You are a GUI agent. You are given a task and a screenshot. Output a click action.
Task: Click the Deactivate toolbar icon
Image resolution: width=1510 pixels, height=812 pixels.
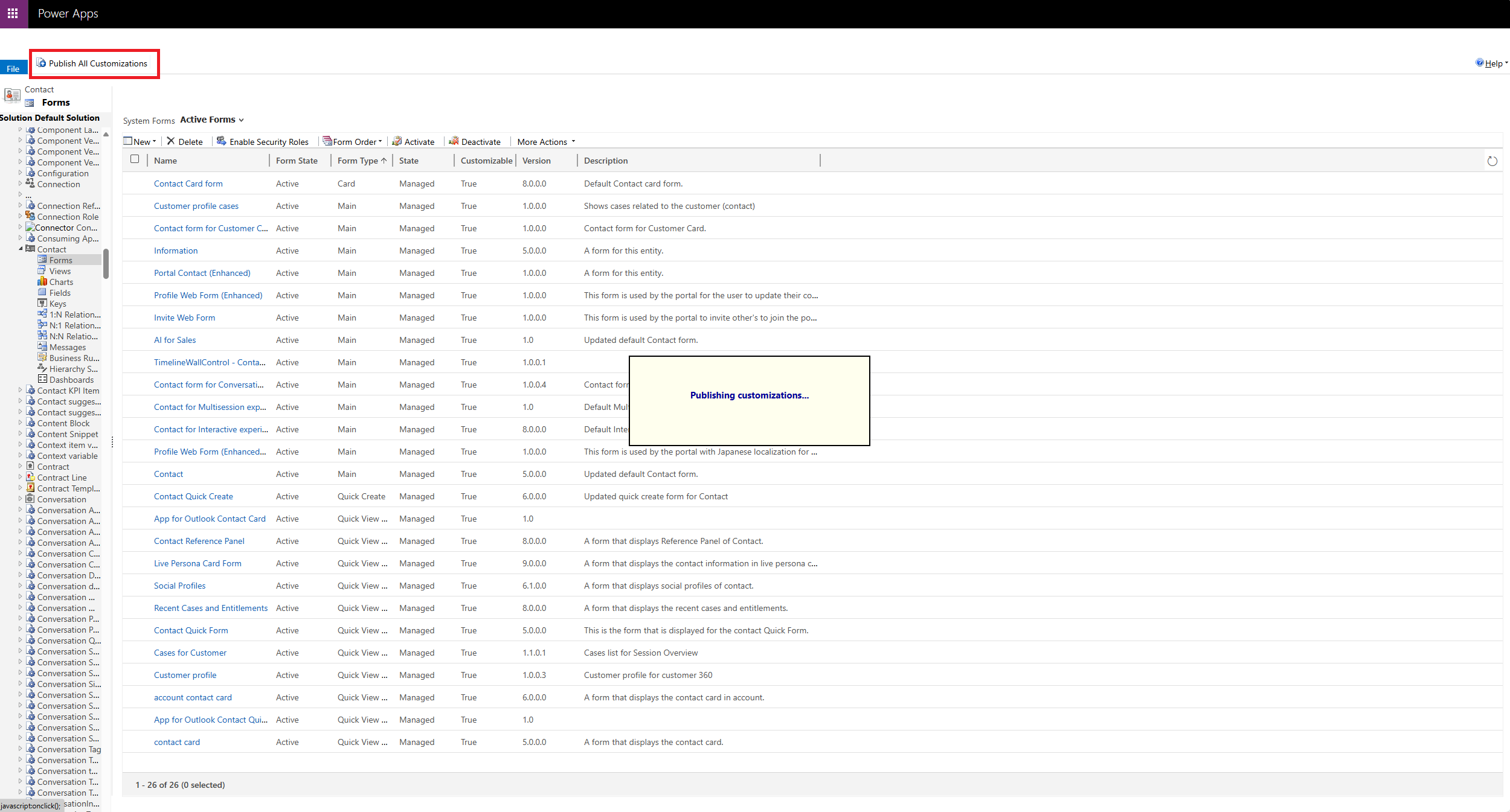[x=454, y=141]
